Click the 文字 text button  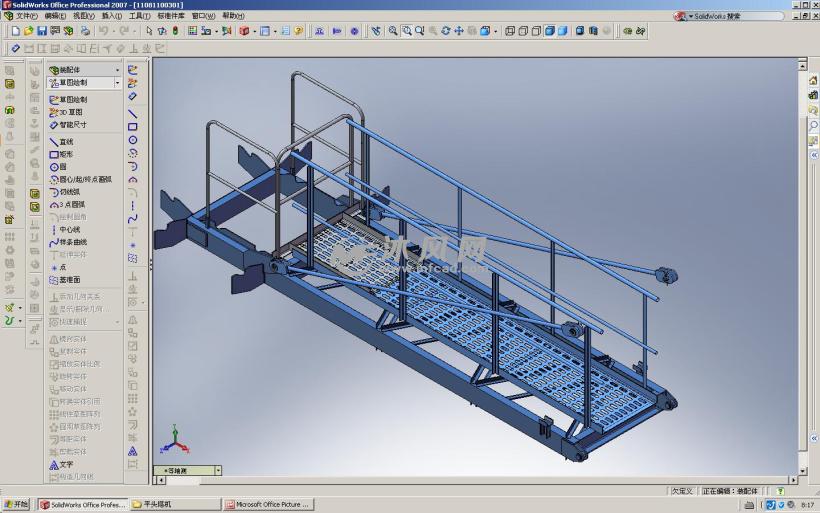pos(61,464)
